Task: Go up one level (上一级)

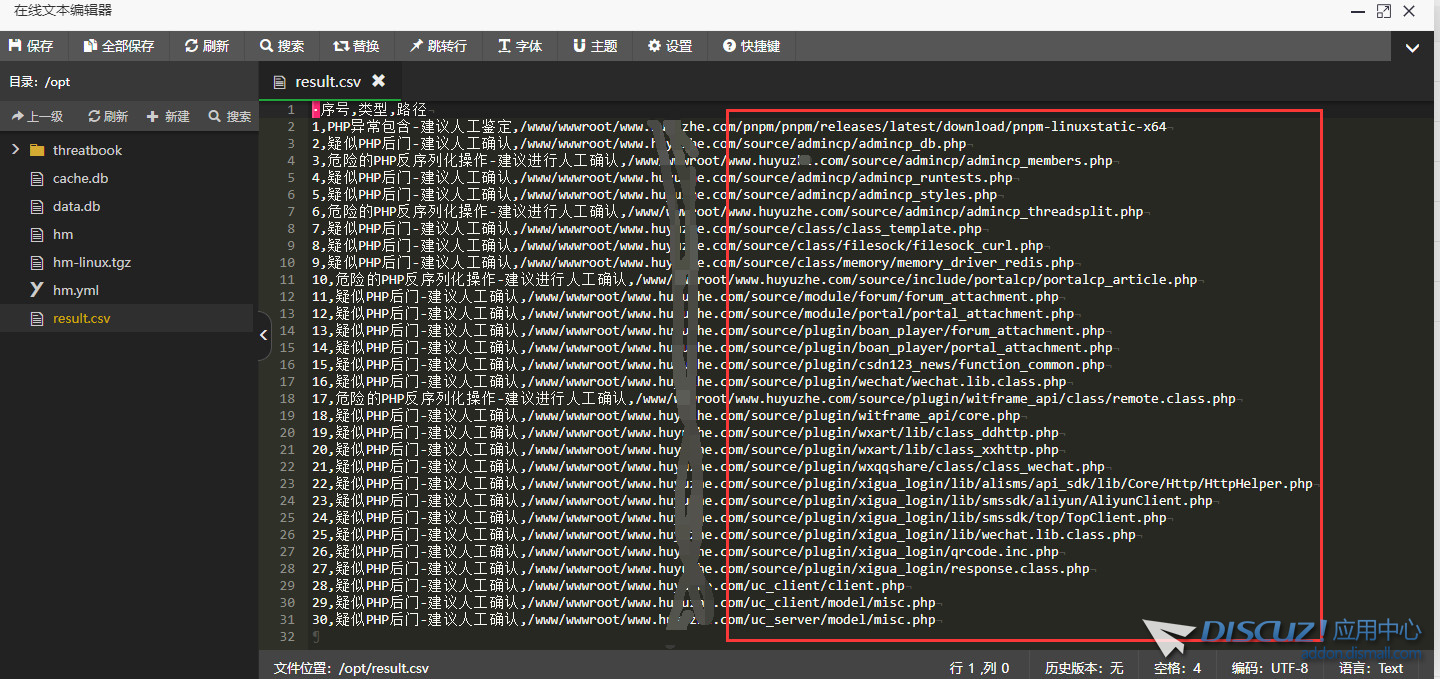Action: click(37, 116)
